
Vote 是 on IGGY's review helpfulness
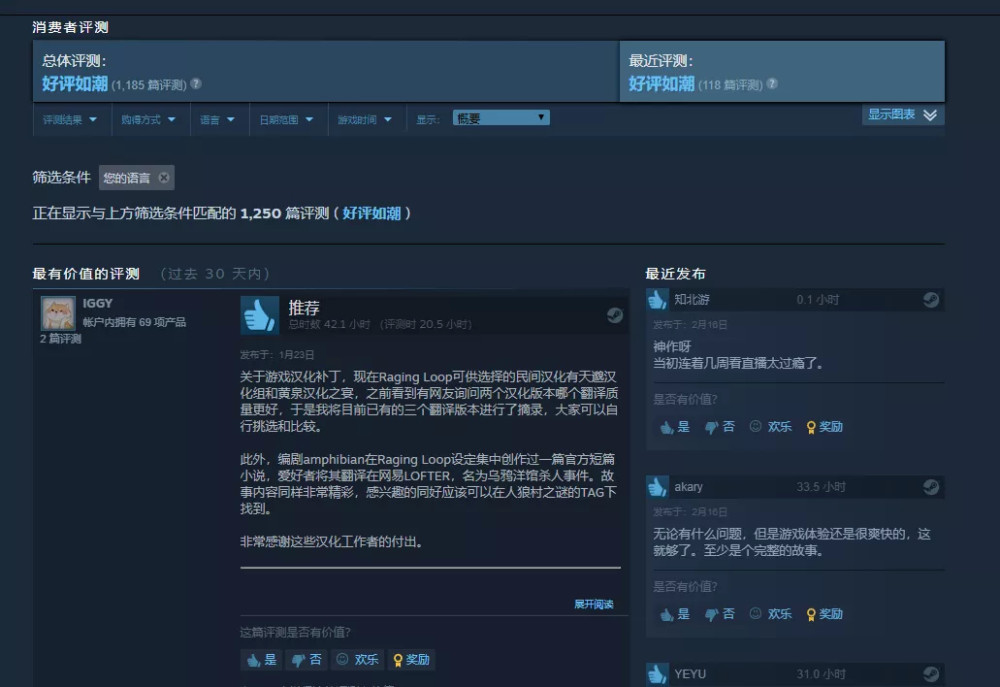261,659
